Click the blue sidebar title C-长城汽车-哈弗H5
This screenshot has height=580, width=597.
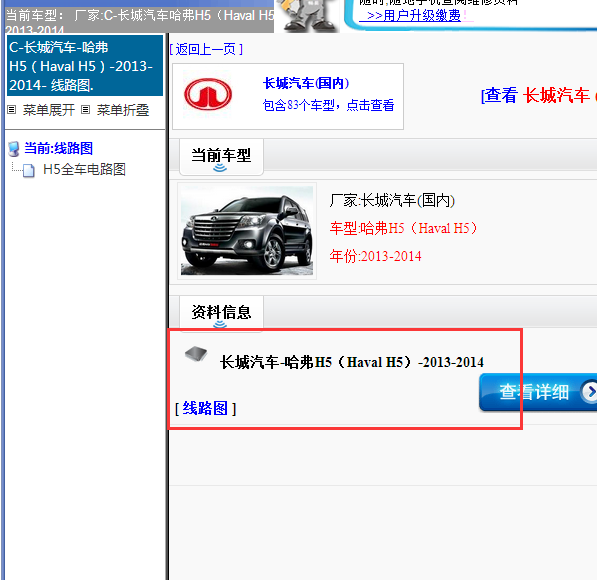(x=85, y=66)
